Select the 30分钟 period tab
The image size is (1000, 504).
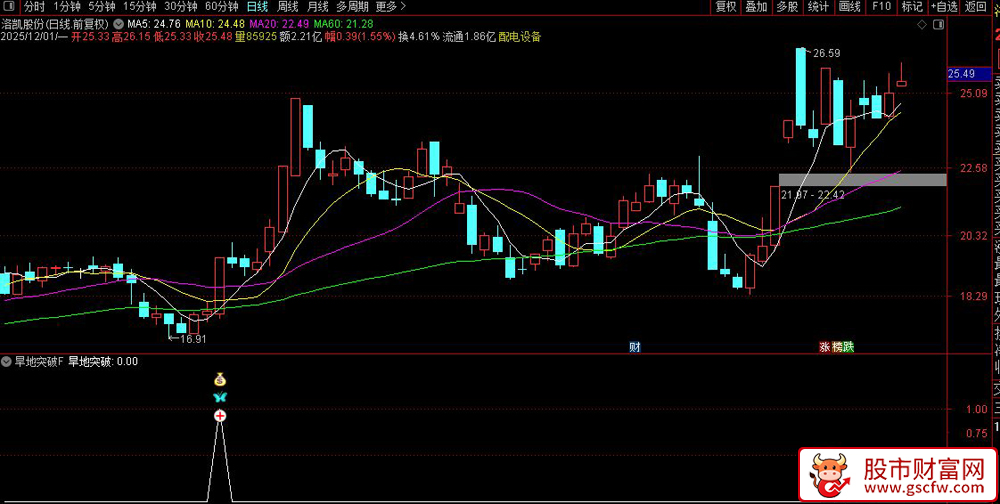(x=180, y=7)
